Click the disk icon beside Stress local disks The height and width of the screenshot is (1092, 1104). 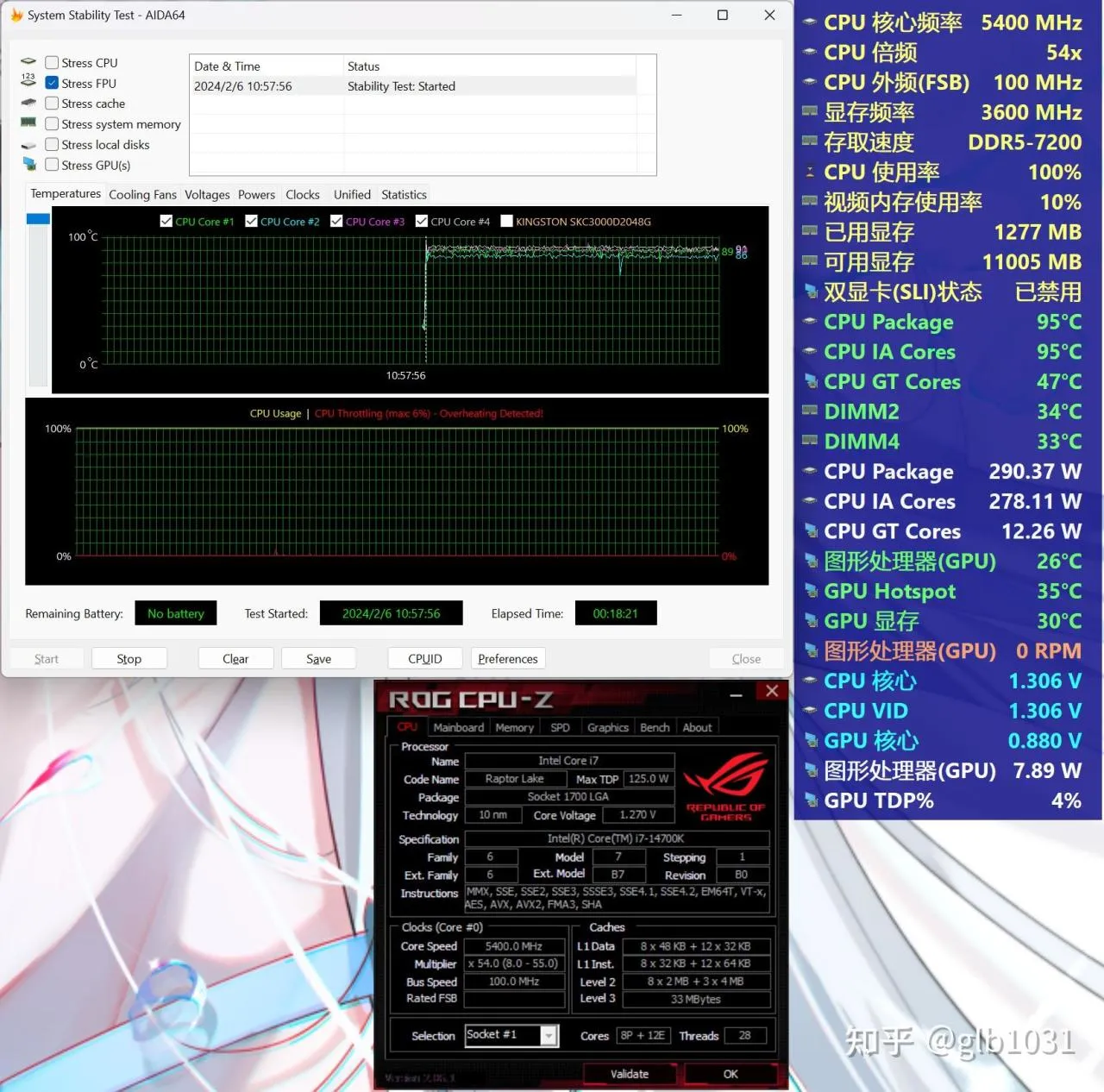(x=28, y=145)
